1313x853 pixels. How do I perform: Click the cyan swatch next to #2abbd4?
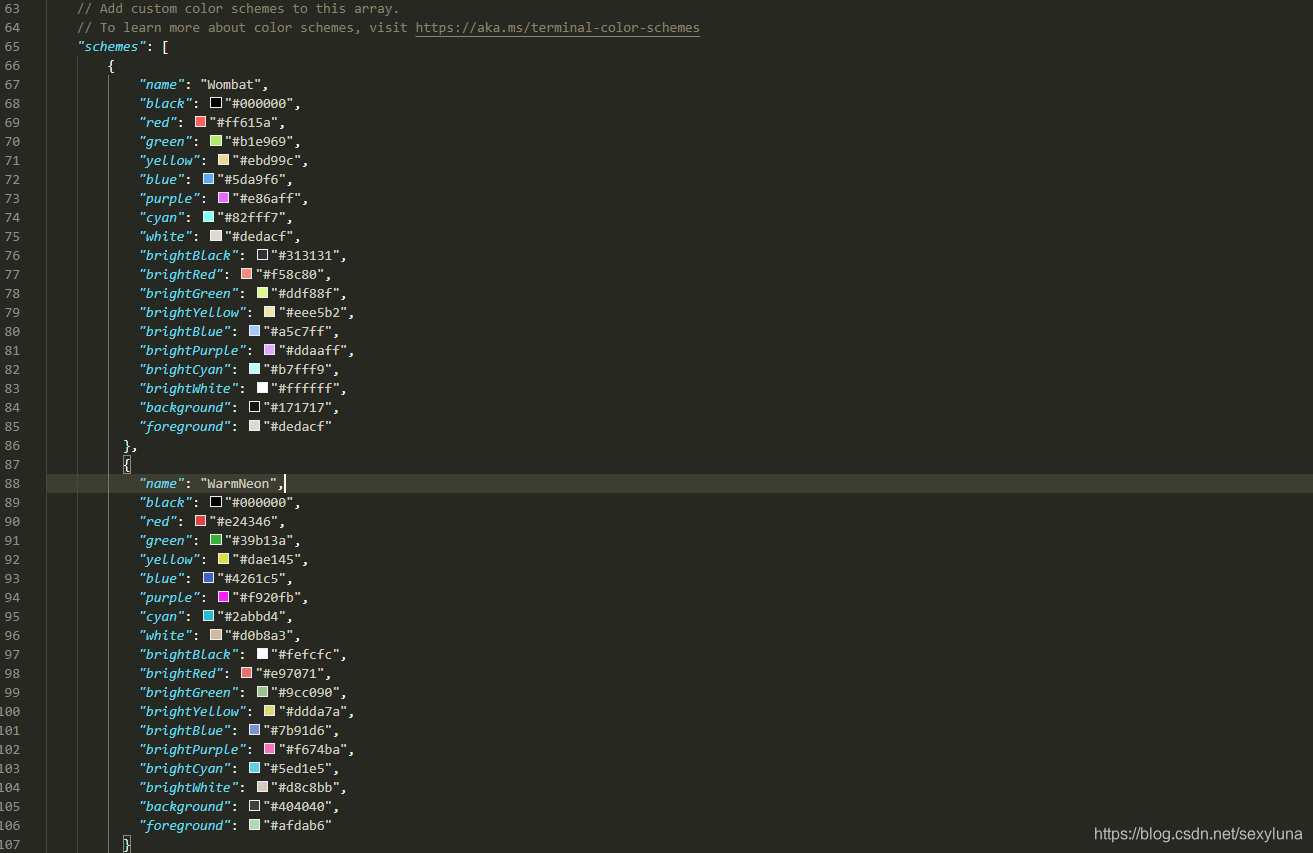[208, 616]
